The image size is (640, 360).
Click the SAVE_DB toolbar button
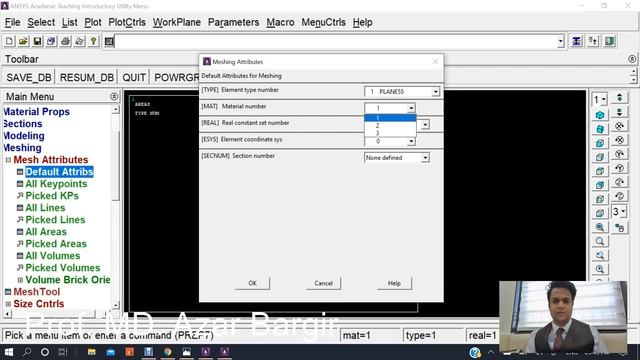(x=29, y=77)
